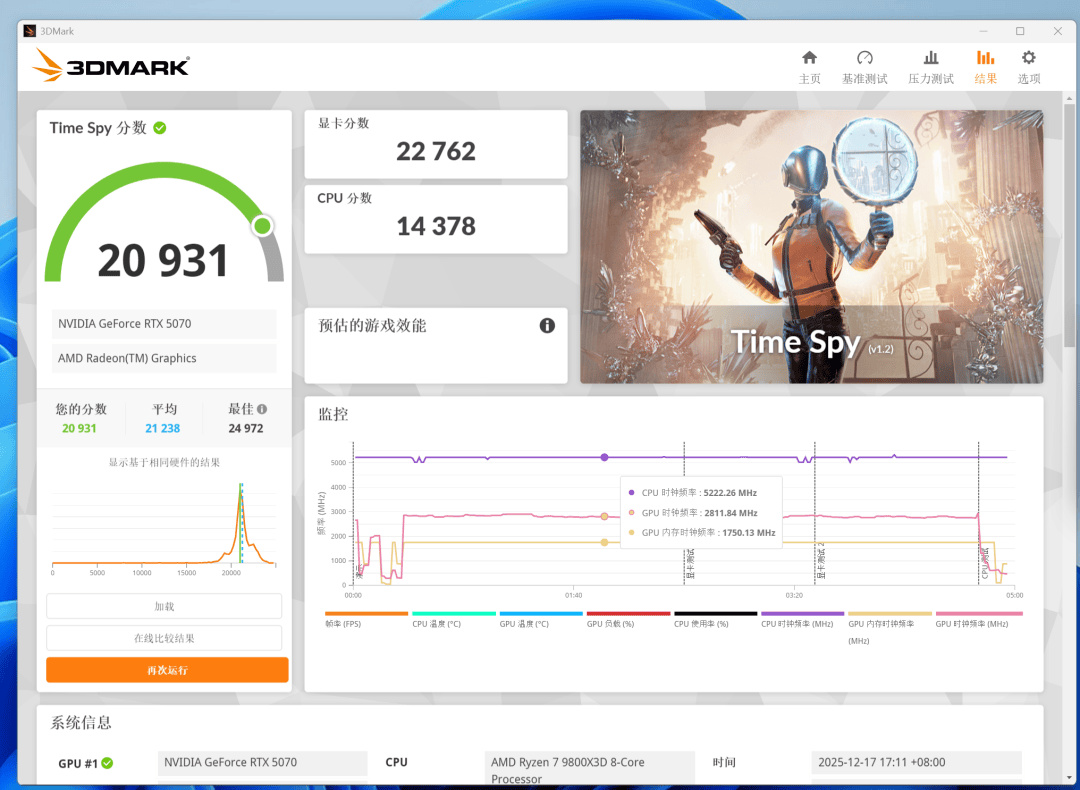
Task: Click the green knob on the score gauge
Action: coord(262,226)
